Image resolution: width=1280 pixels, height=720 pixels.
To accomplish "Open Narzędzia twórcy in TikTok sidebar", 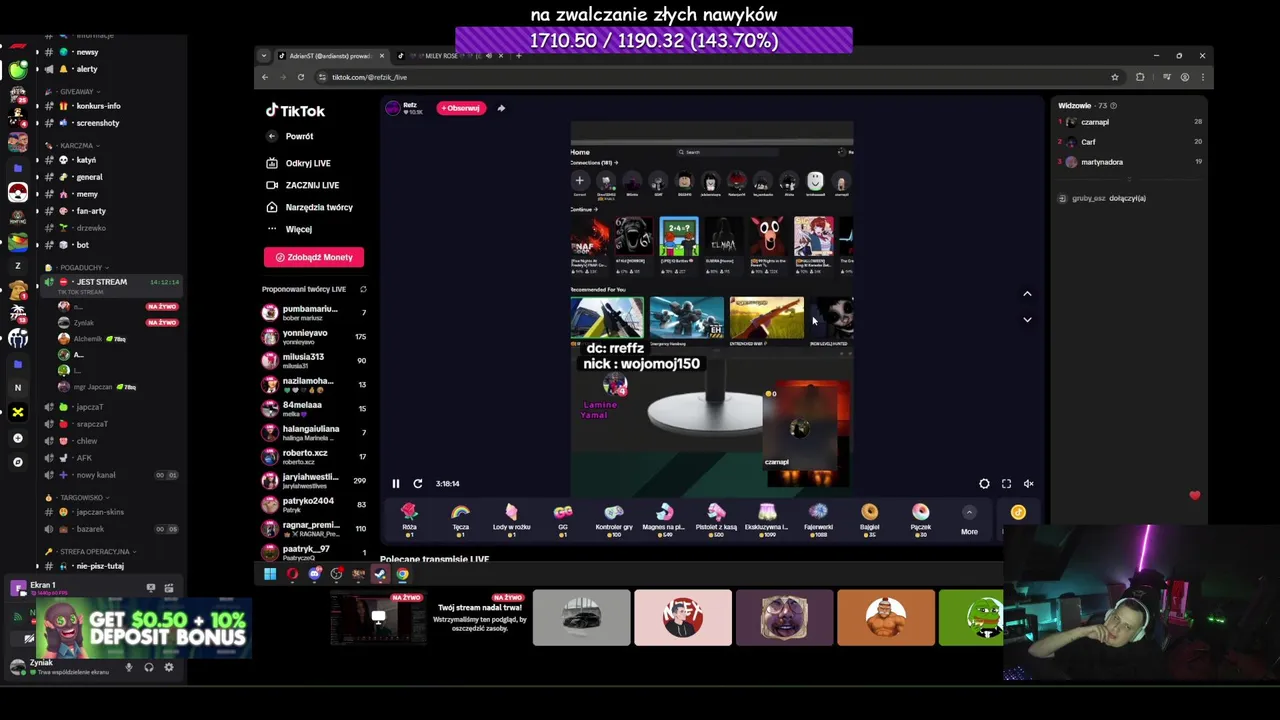I will 309,207.
